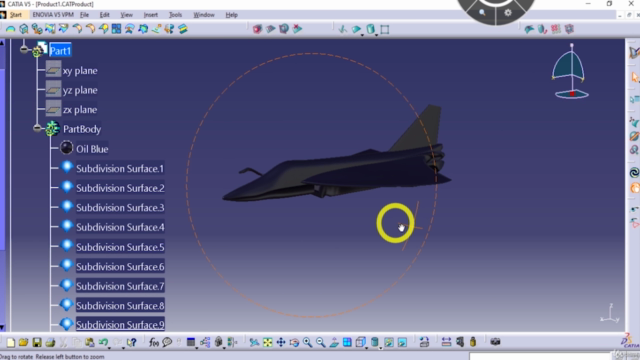The height and width of the screenshot is (360, 640).
Task: Open the undo history dropdown arrow
Action: 109,347
